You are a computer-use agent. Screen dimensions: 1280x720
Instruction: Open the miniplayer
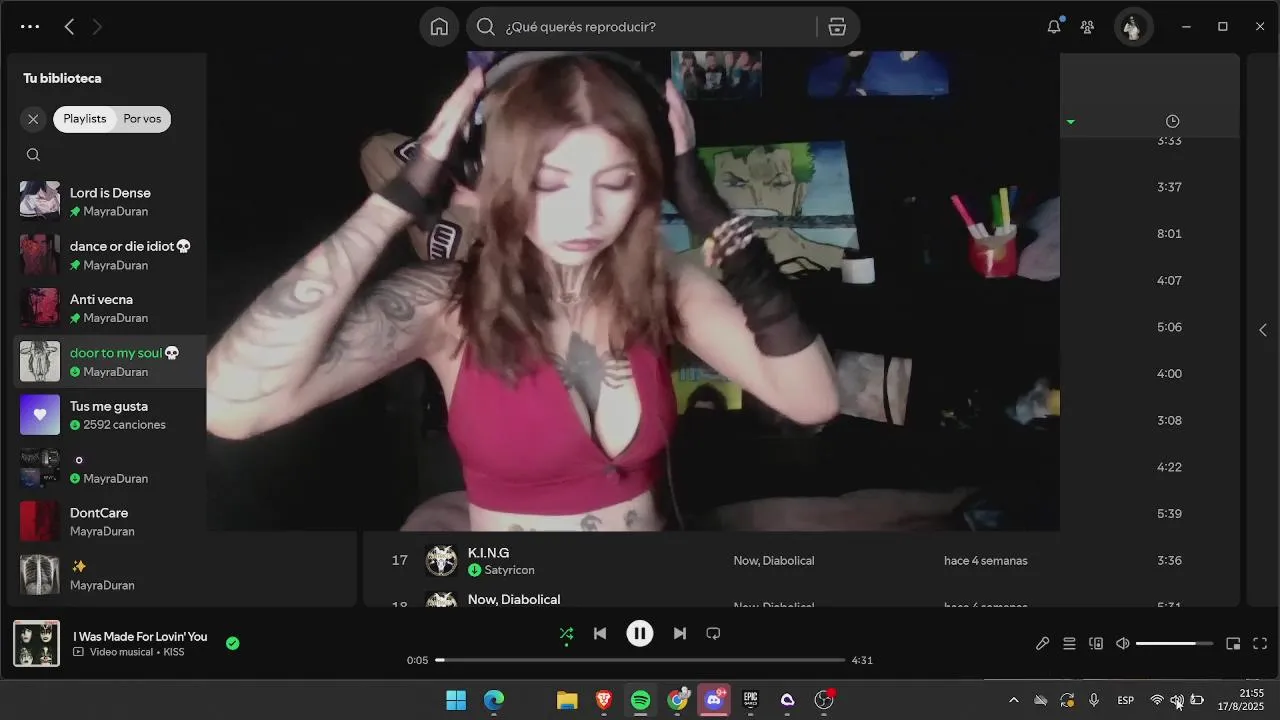(1233, 644)
